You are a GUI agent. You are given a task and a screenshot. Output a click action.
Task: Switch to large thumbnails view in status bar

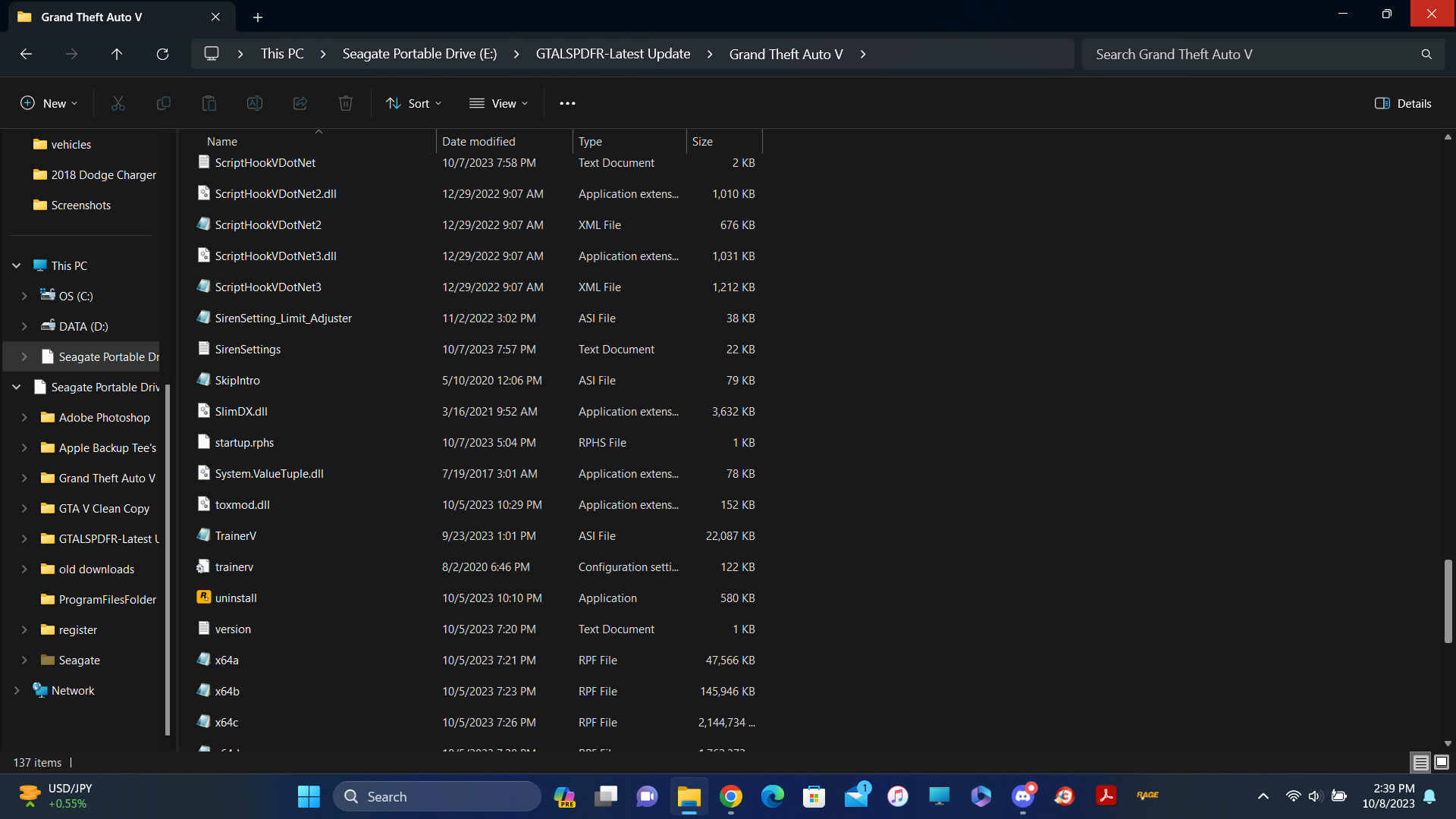coord(1442,762)
